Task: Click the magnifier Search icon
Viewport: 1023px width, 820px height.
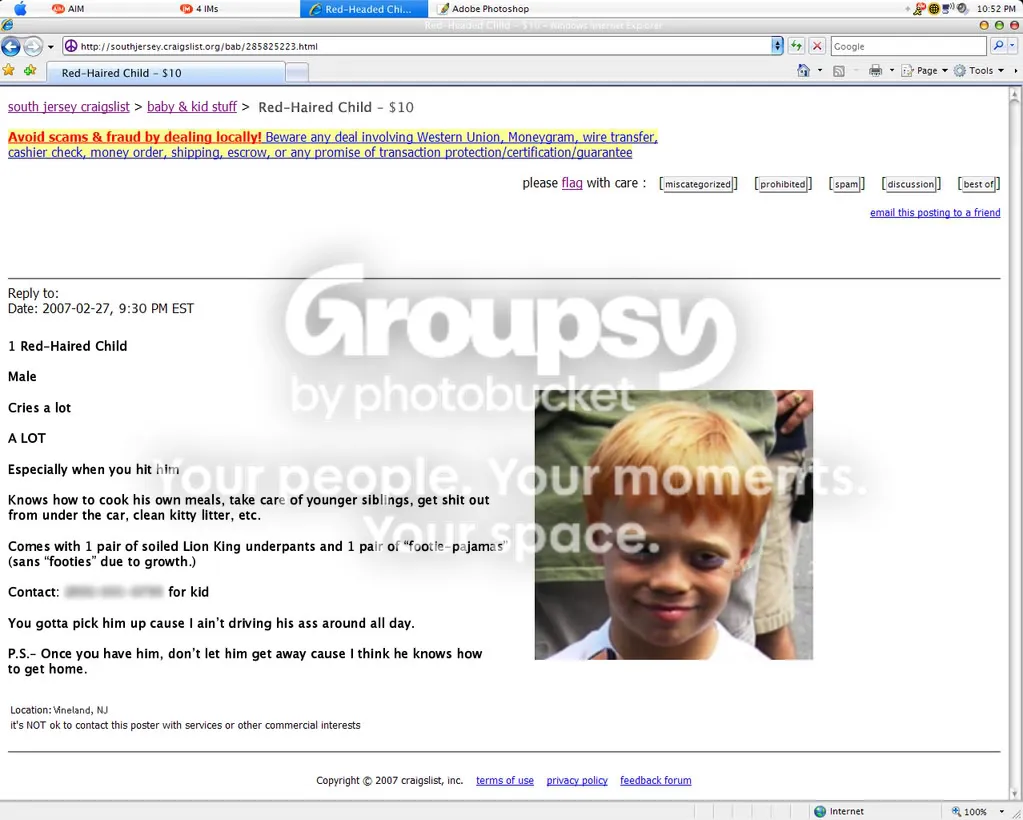Action: pos(998,46)
